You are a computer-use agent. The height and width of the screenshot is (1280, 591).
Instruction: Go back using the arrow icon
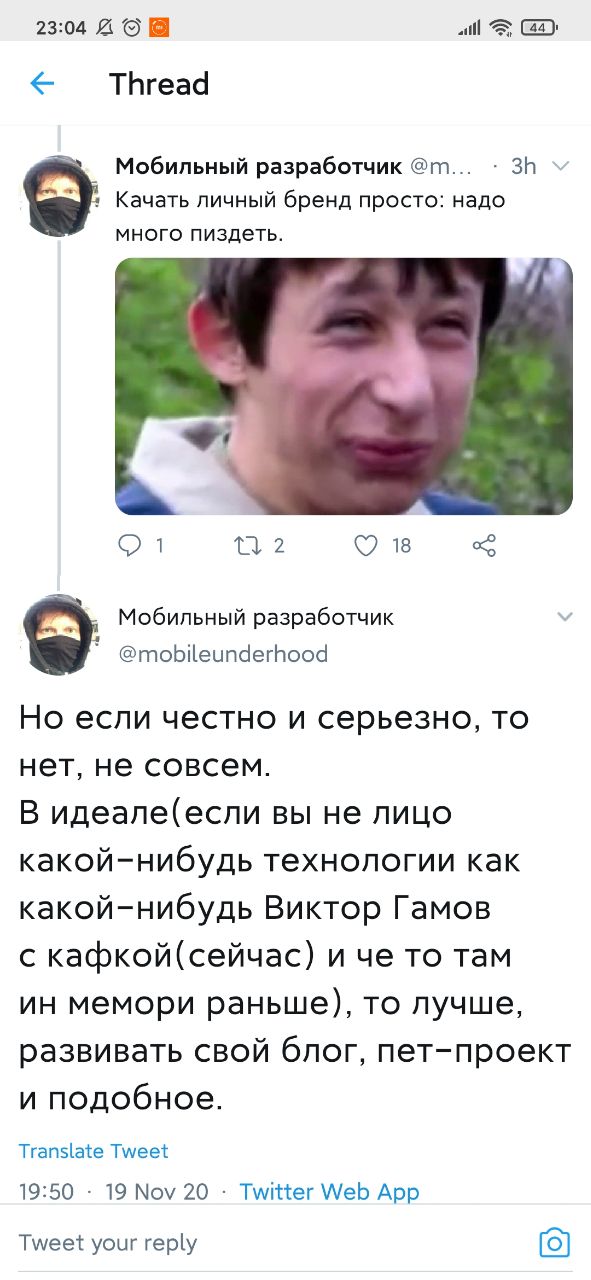(x=42, y=84)
